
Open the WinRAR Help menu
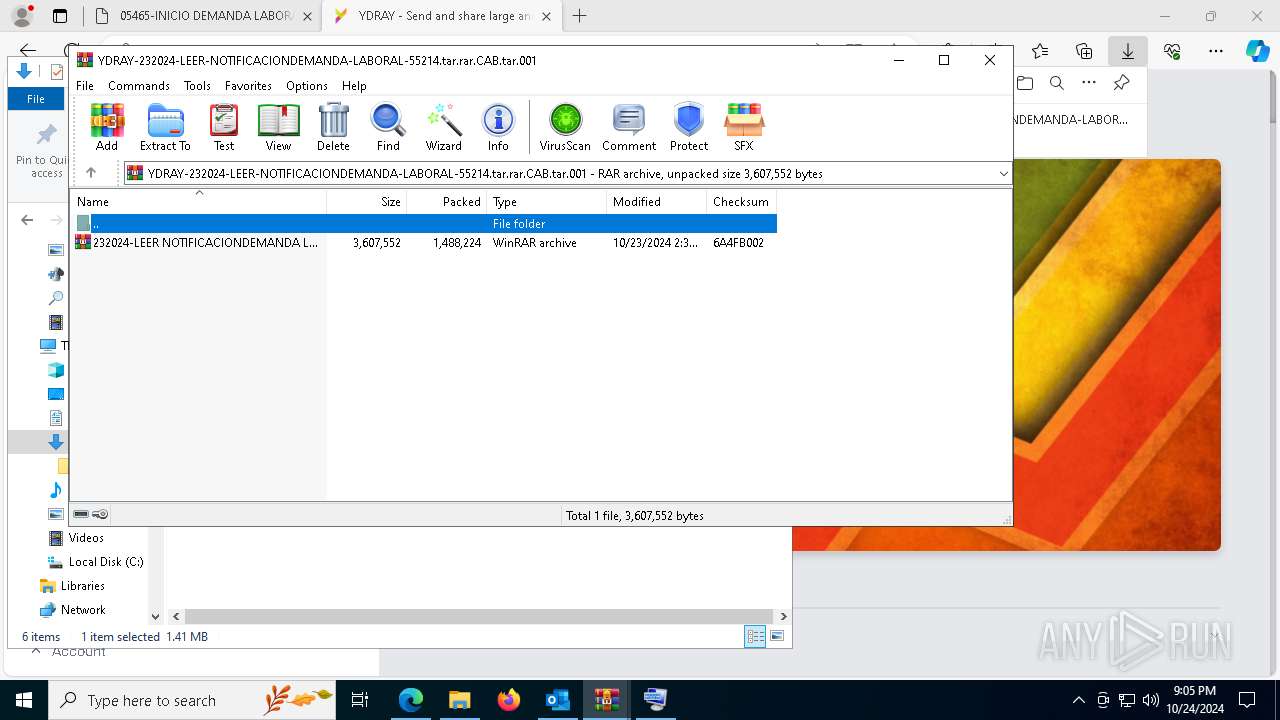[354, 86]
